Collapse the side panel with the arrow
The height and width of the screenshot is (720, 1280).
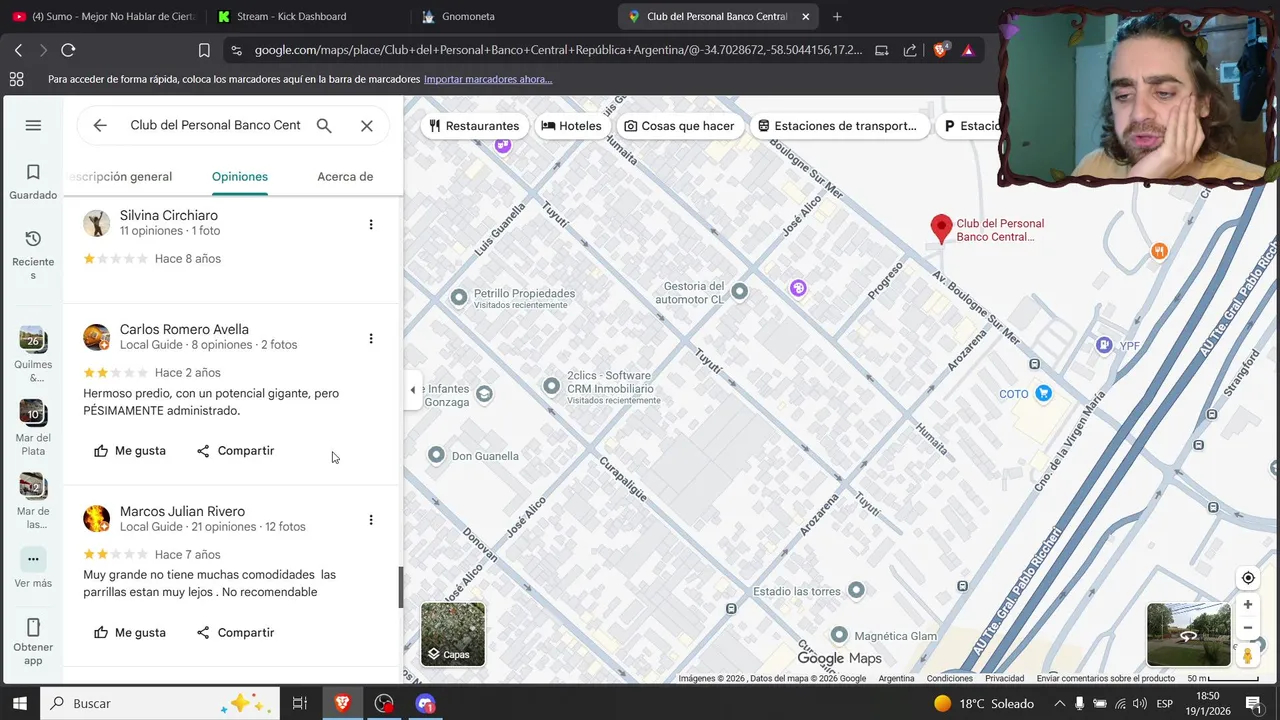[x=412, y=390]
